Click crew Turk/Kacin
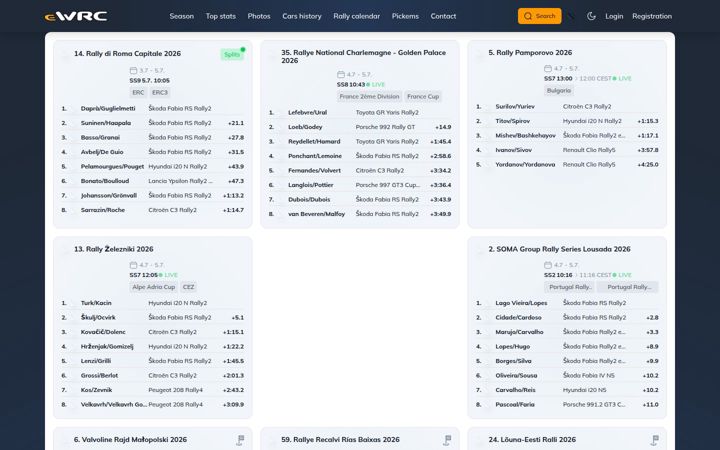Screen dimensions: 720x450 (96, 303)
